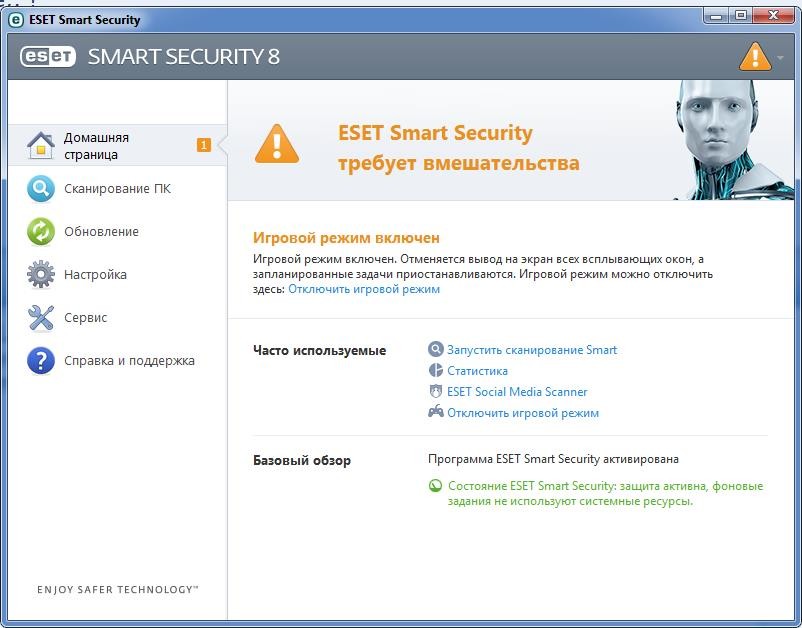Click the ESET logo in the header
This screenshot has width=802, height=628.
(48, 57)
